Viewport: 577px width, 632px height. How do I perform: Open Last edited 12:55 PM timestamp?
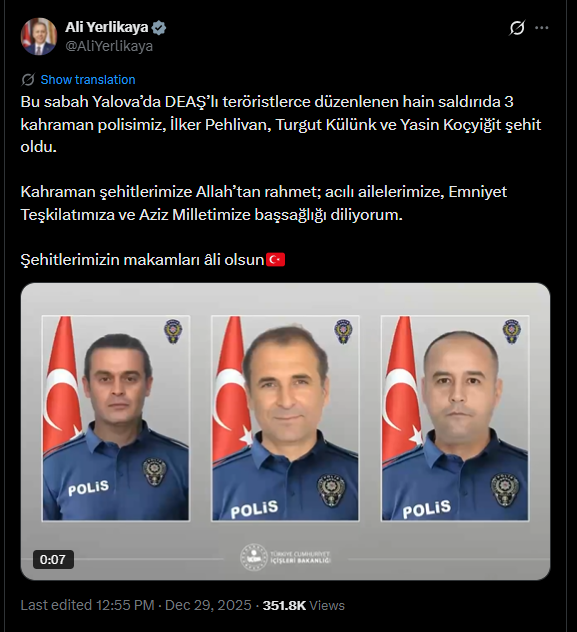87,605
